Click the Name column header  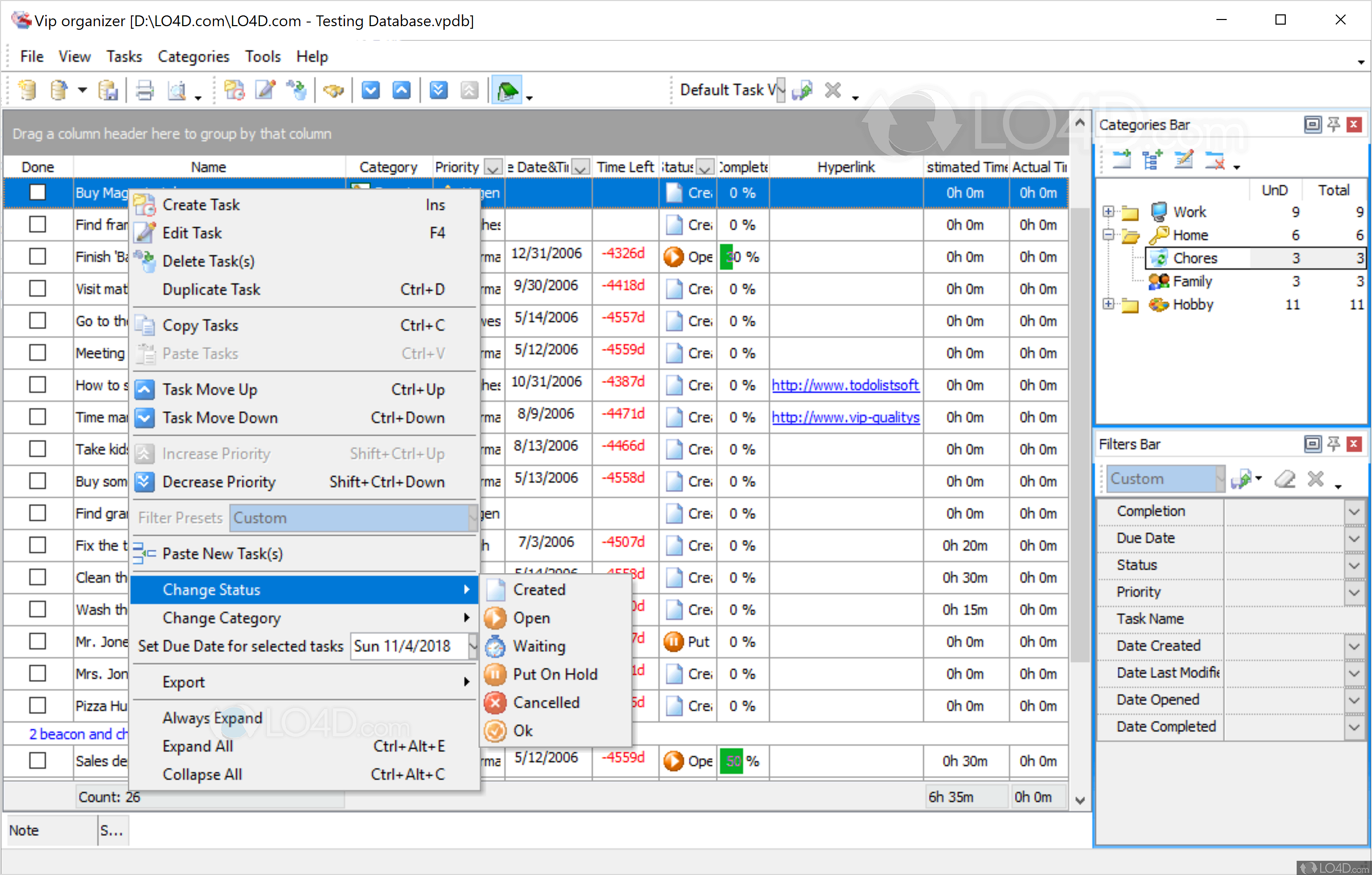point(208,167)
